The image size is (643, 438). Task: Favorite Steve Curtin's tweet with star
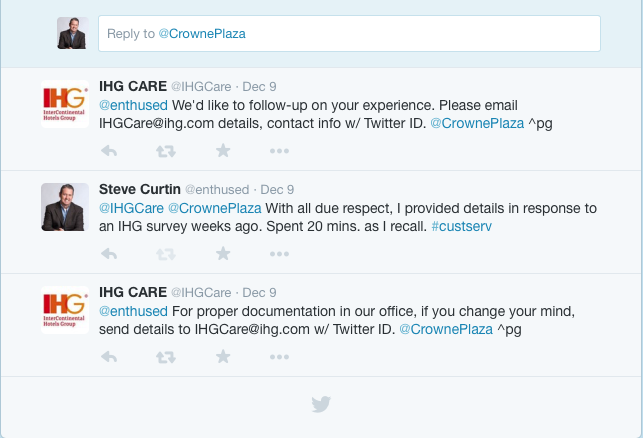(223, 253)
